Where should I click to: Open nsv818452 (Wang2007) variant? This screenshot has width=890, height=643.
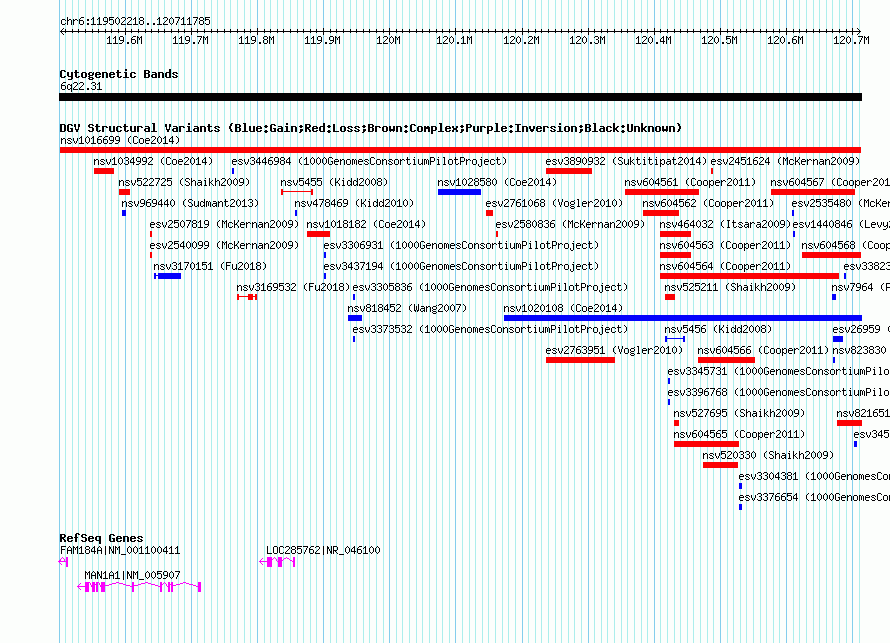tap(407, 308)
